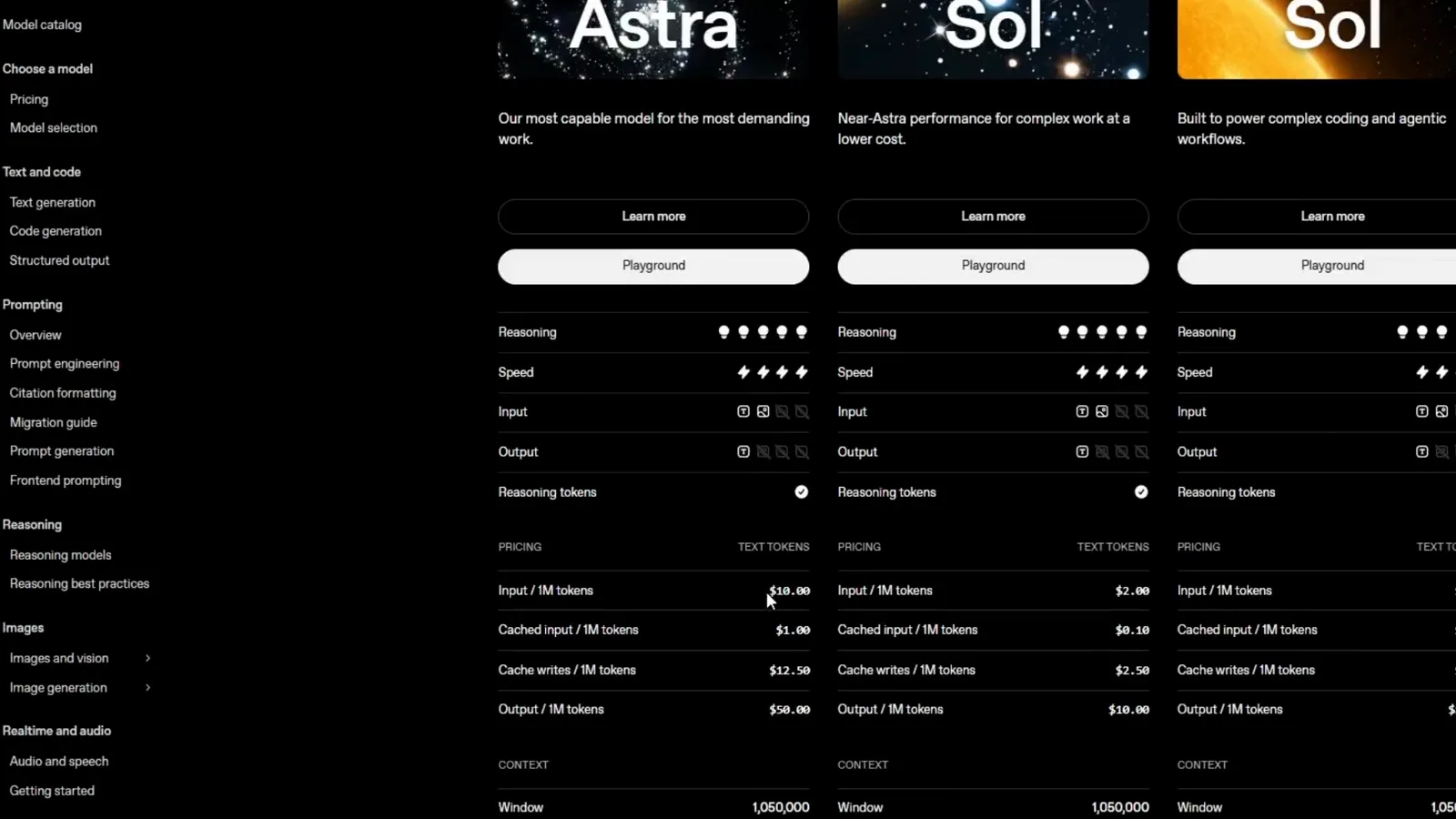Click Astra output price $50.00
This screenshot has height=819, width=1456.
pyautogui.click(x=789, y=710)
